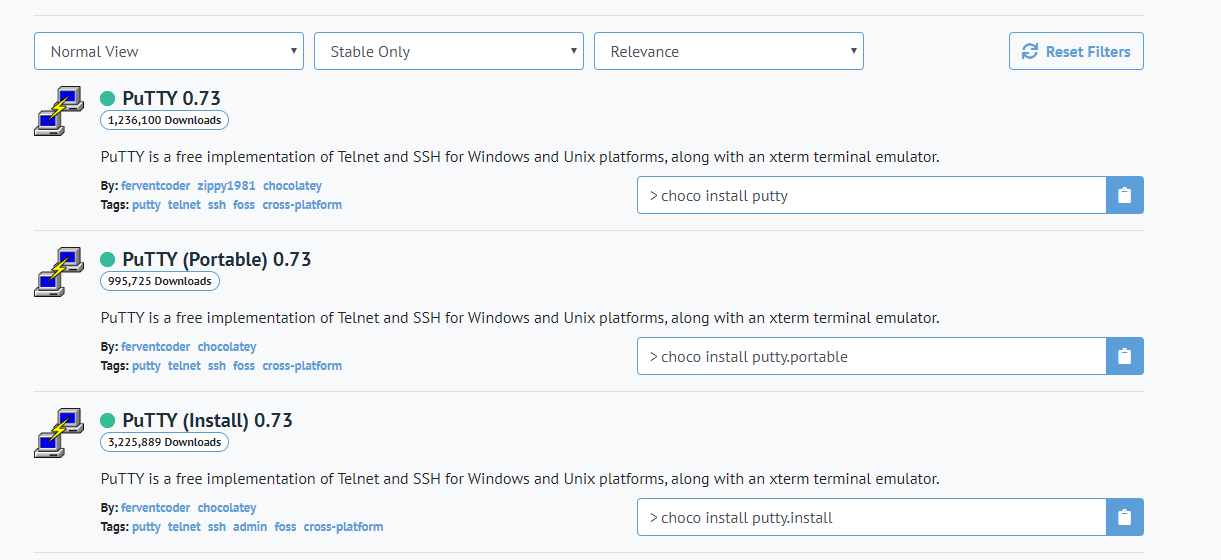Click author zippy1981 under PuTTY 0.73
1221x560 pixels.
(227, 186)
